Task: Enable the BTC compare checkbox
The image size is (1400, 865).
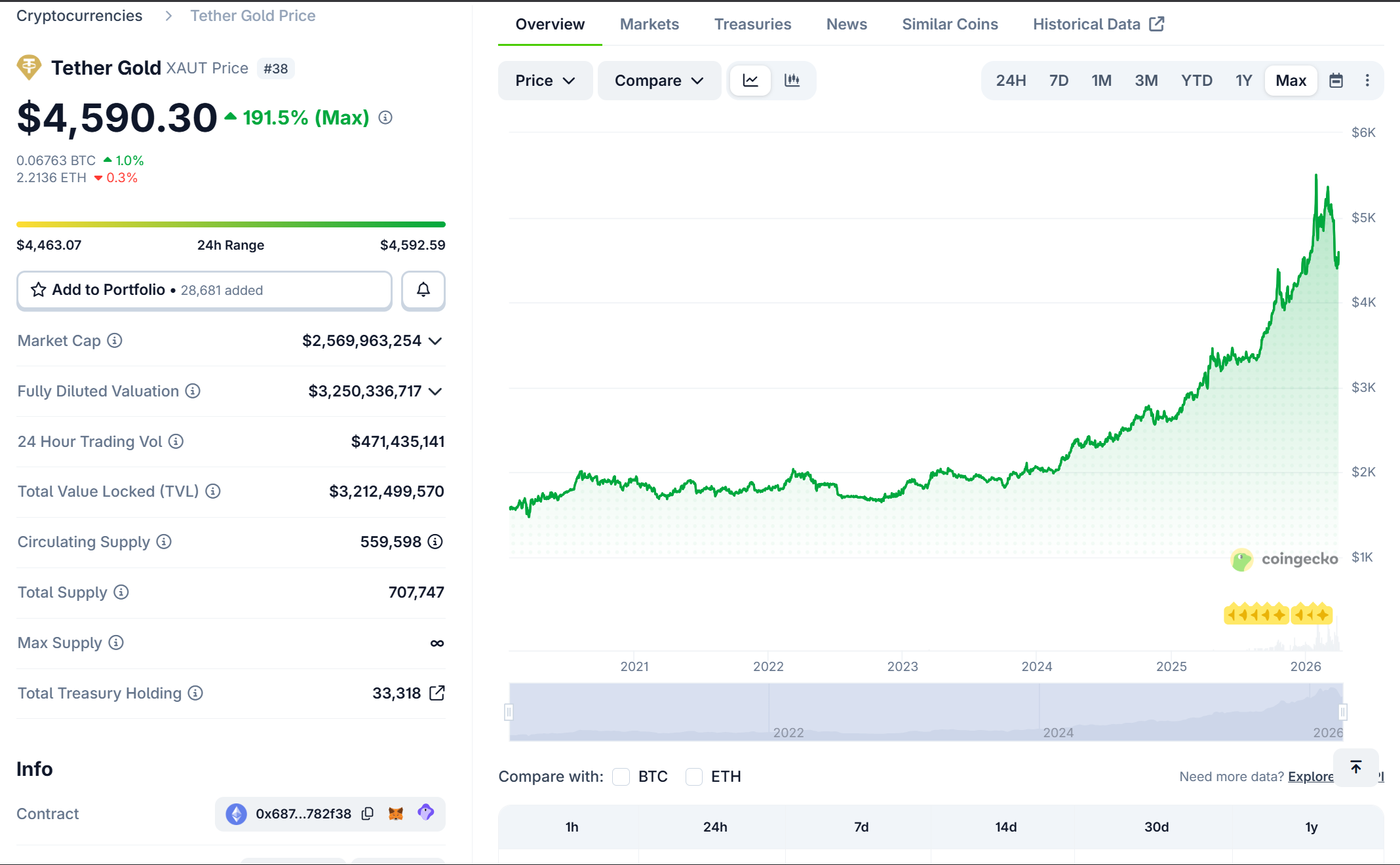Action: coord(621,777)
